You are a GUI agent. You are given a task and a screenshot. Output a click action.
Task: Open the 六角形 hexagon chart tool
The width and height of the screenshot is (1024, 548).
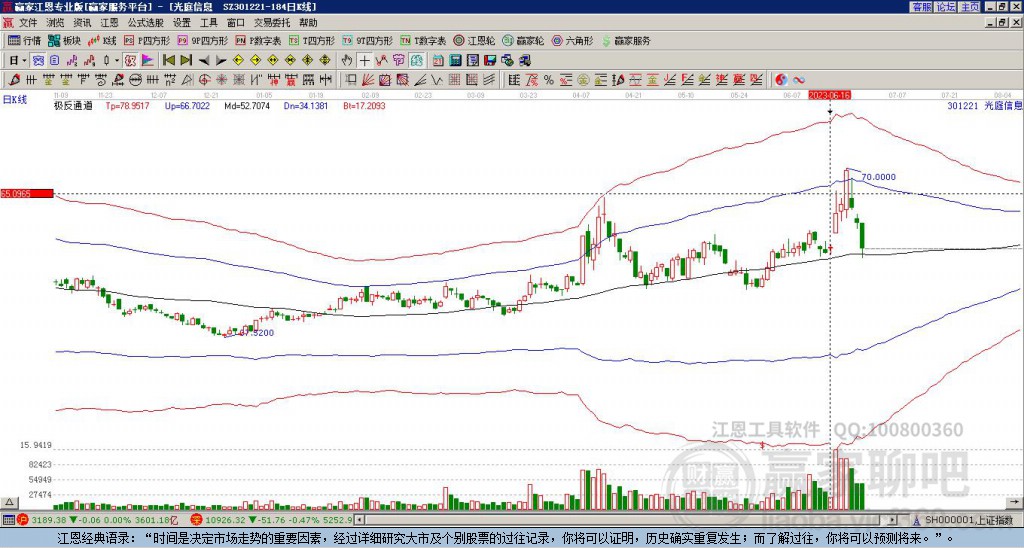pos(573,40)
